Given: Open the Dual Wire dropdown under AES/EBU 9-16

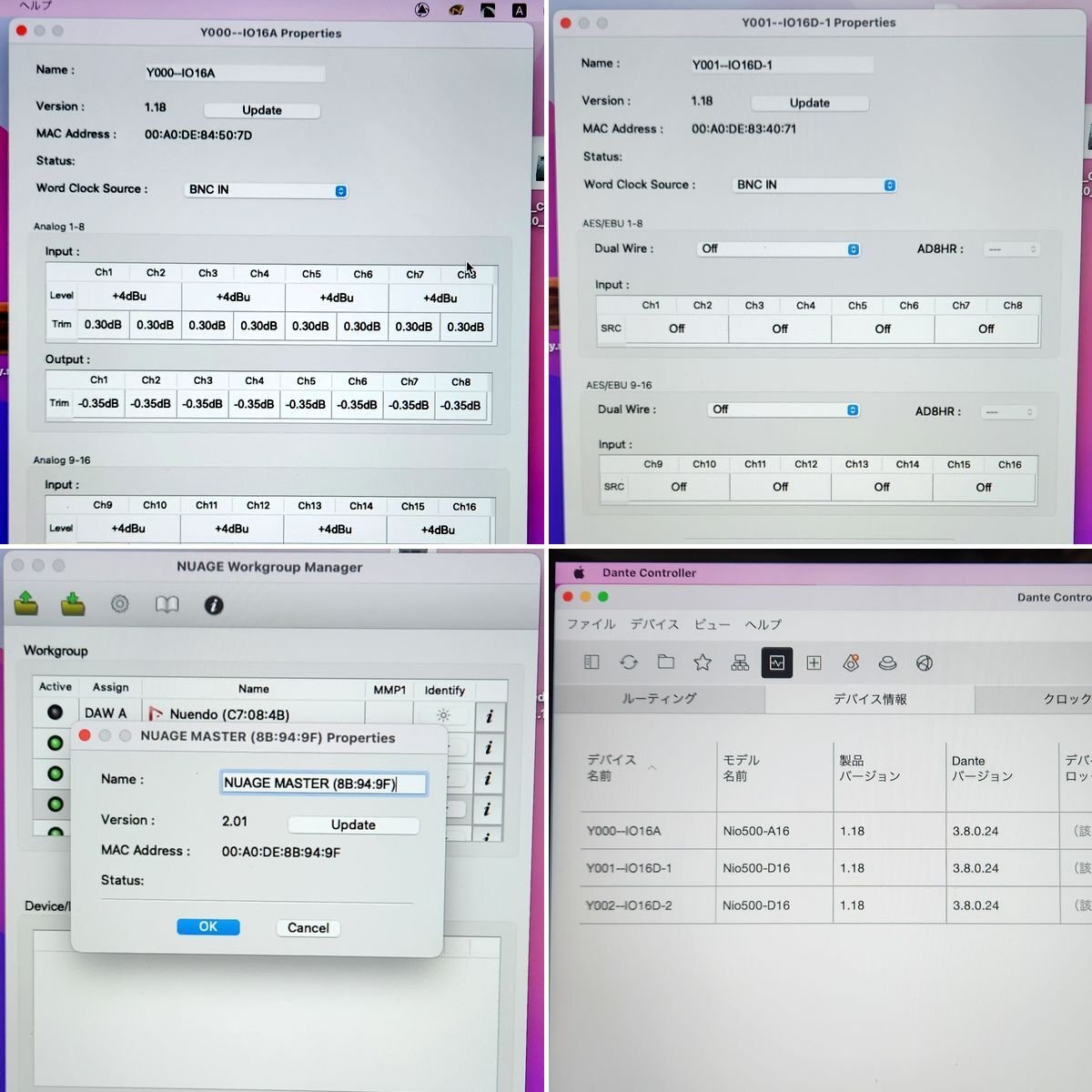Looking at the screenshot, I should pyautogui.click(x=784, y=409).
